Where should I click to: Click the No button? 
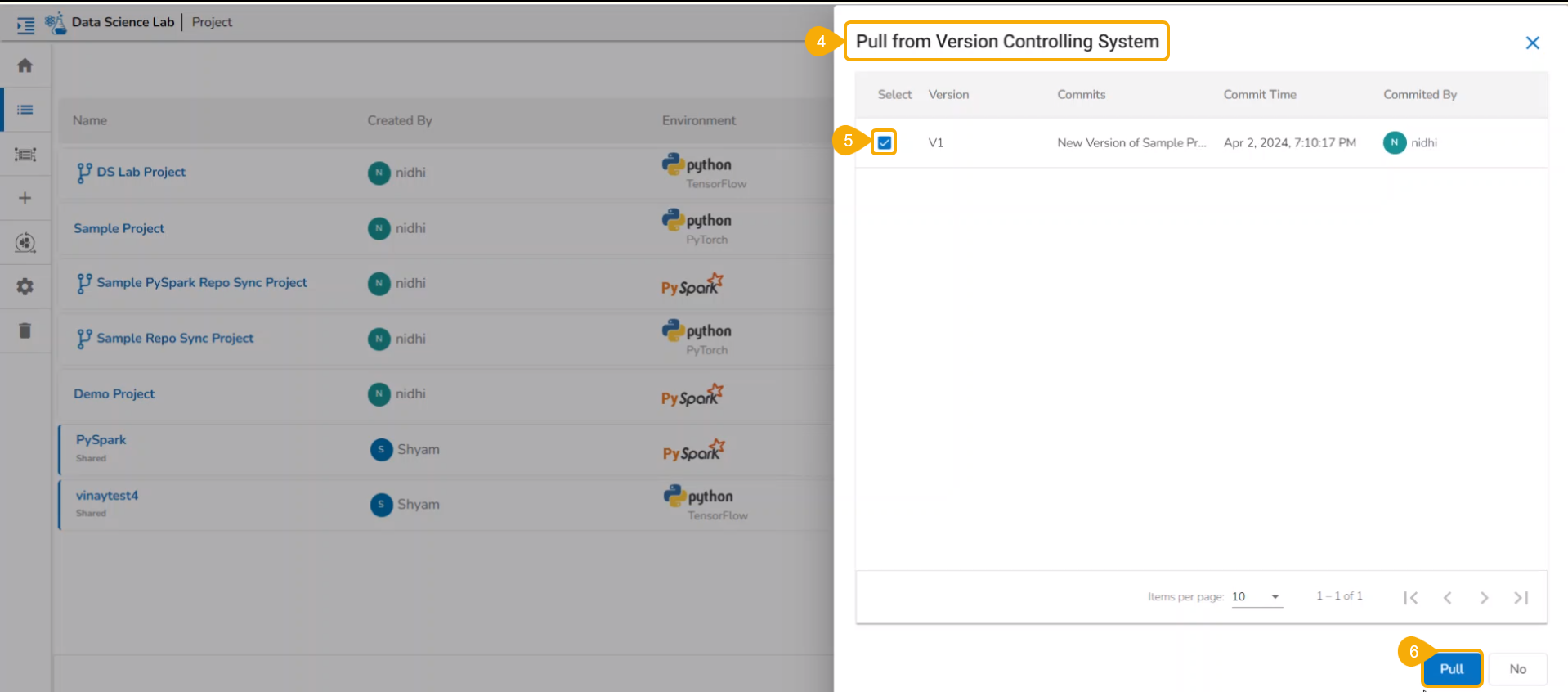click(1517, 669)
